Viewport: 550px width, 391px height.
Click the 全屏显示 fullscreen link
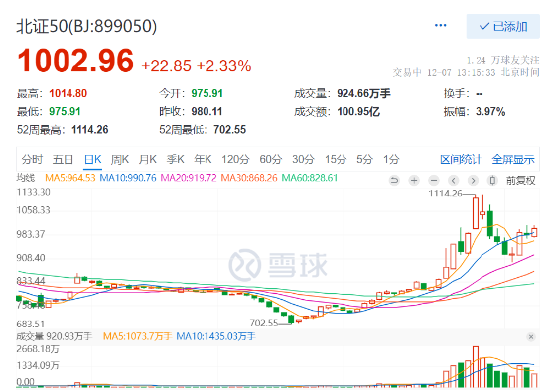[x=513, y=160]
